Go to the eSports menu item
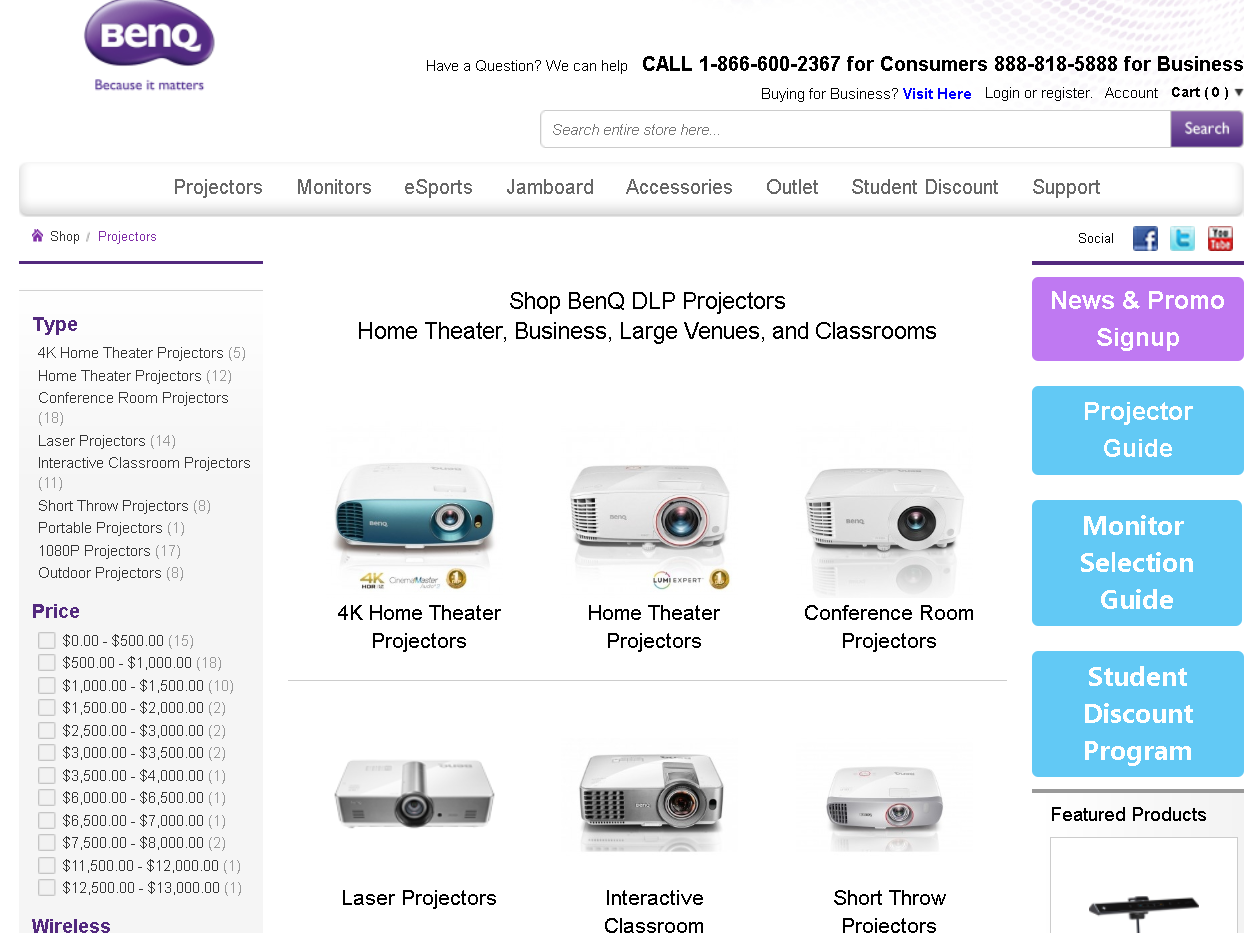The image size is (1260, 933). [438, 187]
